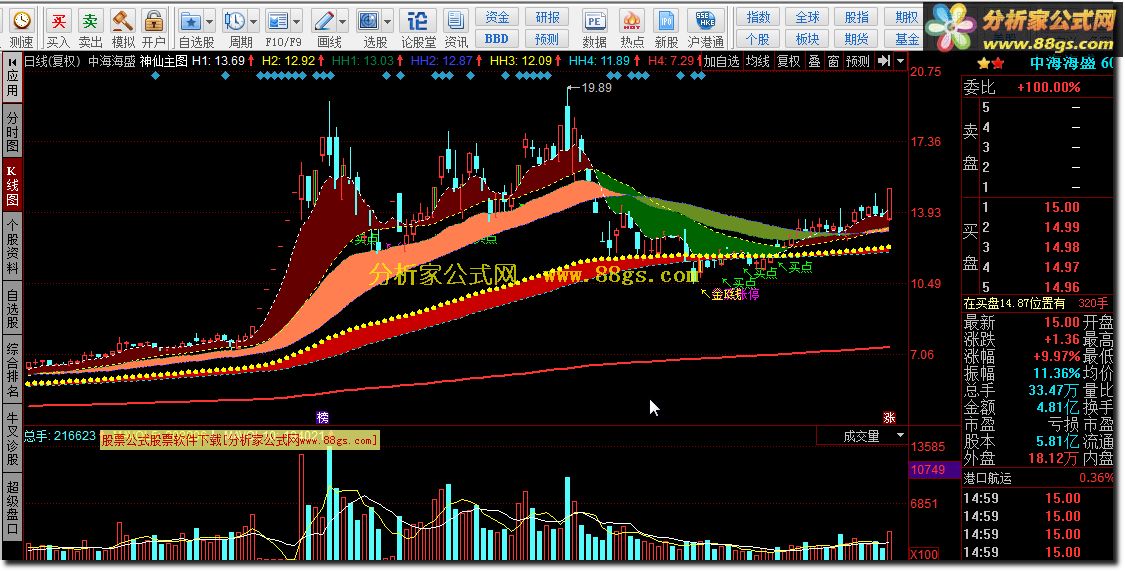Click the go-to-start arrow icon above the 应用 tab
This screenshot has height=571, width=1125.
pos(13,61)
